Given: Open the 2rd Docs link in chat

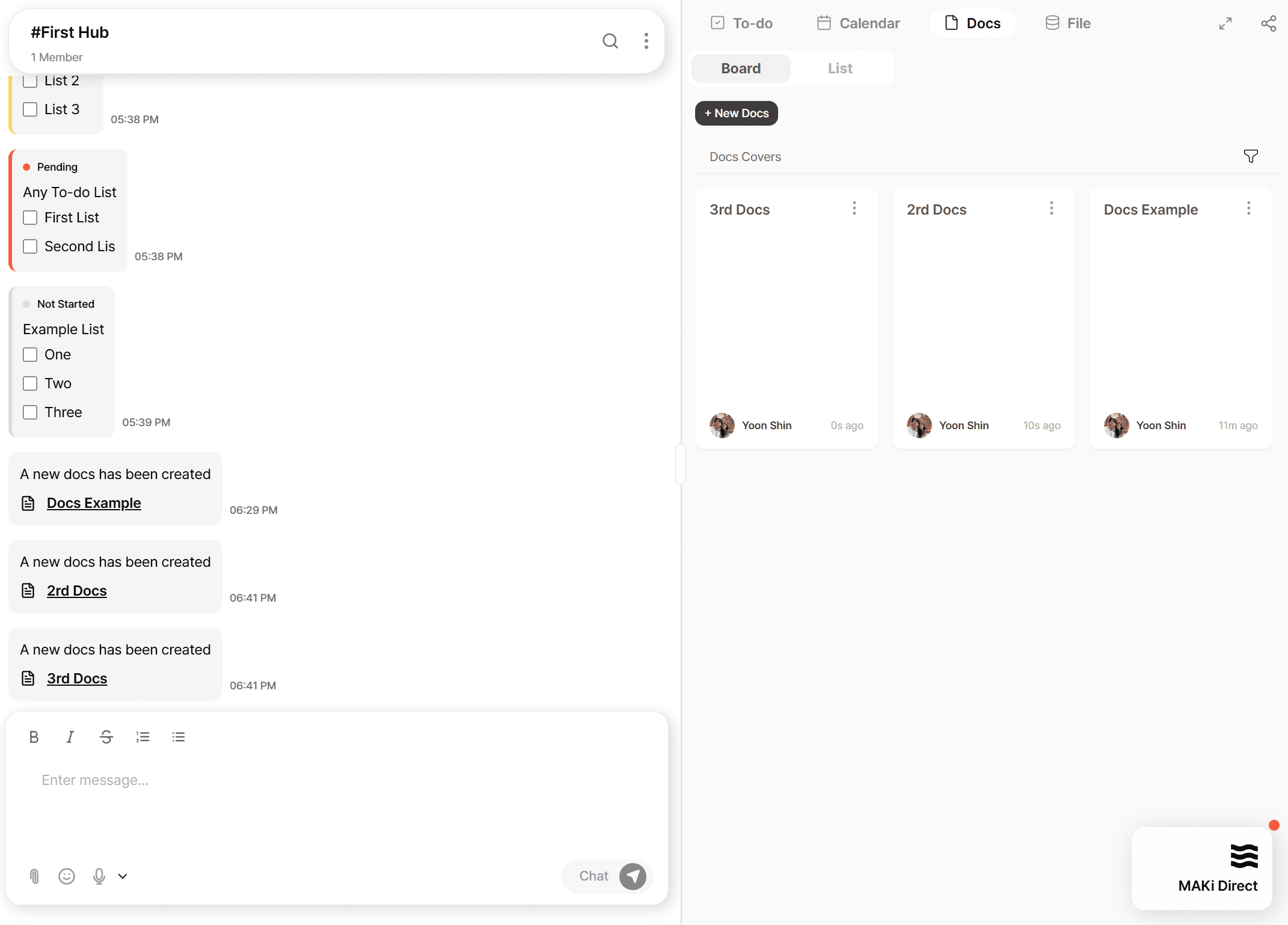Looking at the screenshot, I should point(76,591).
